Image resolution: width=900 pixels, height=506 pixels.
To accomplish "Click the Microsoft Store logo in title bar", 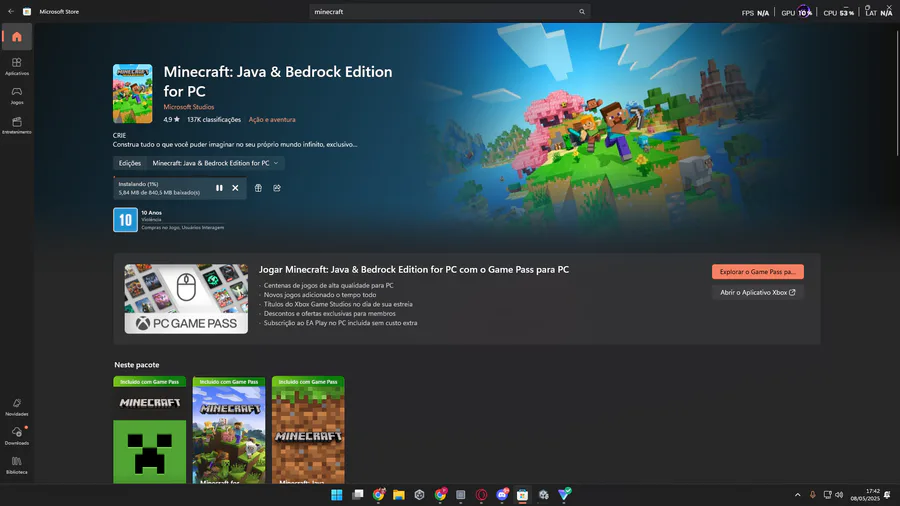I will [27, 11].
